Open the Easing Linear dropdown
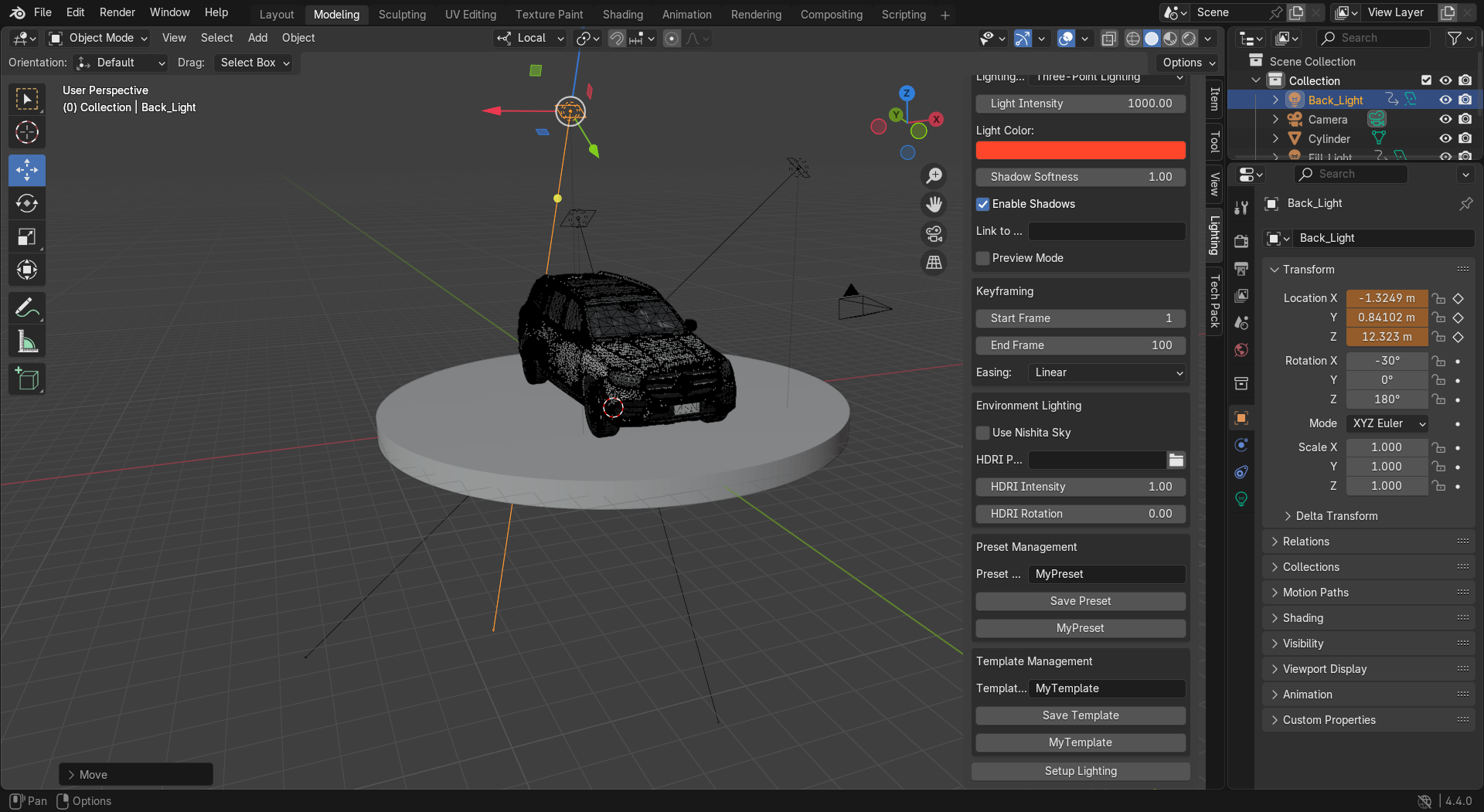Image resolution: width=1484 pixels, height=812 pixels. tap(1108, 372)
